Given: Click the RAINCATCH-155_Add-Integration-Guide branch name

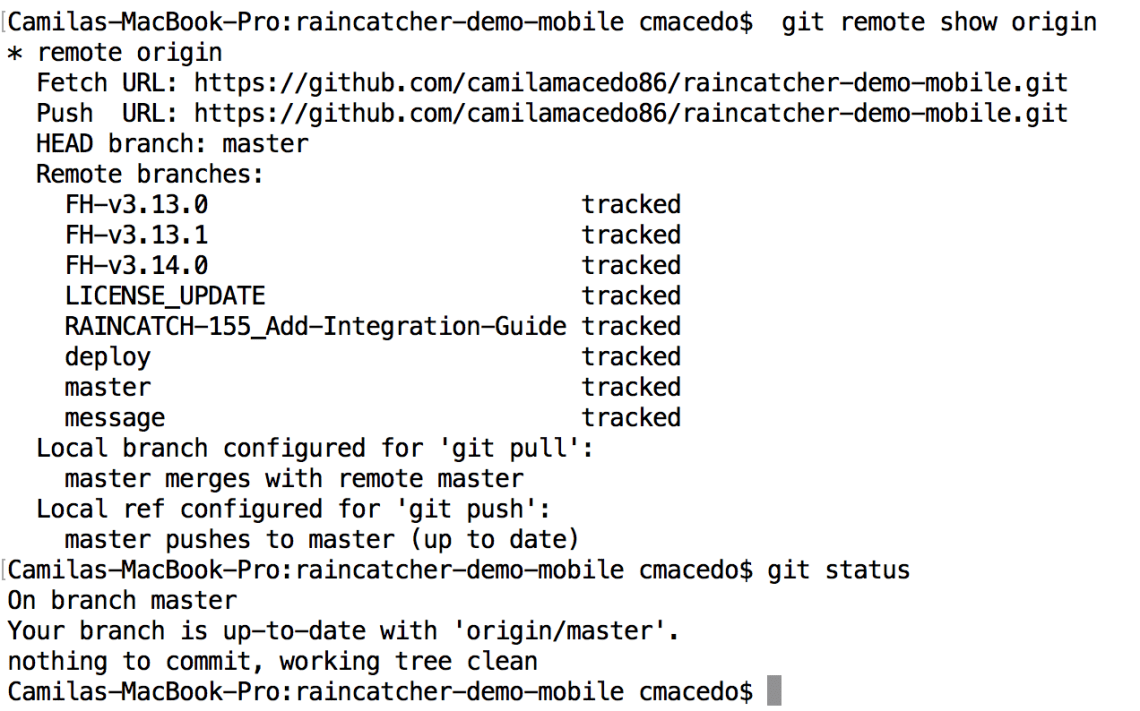Looking at the screenshot, I should coord(315,326).
